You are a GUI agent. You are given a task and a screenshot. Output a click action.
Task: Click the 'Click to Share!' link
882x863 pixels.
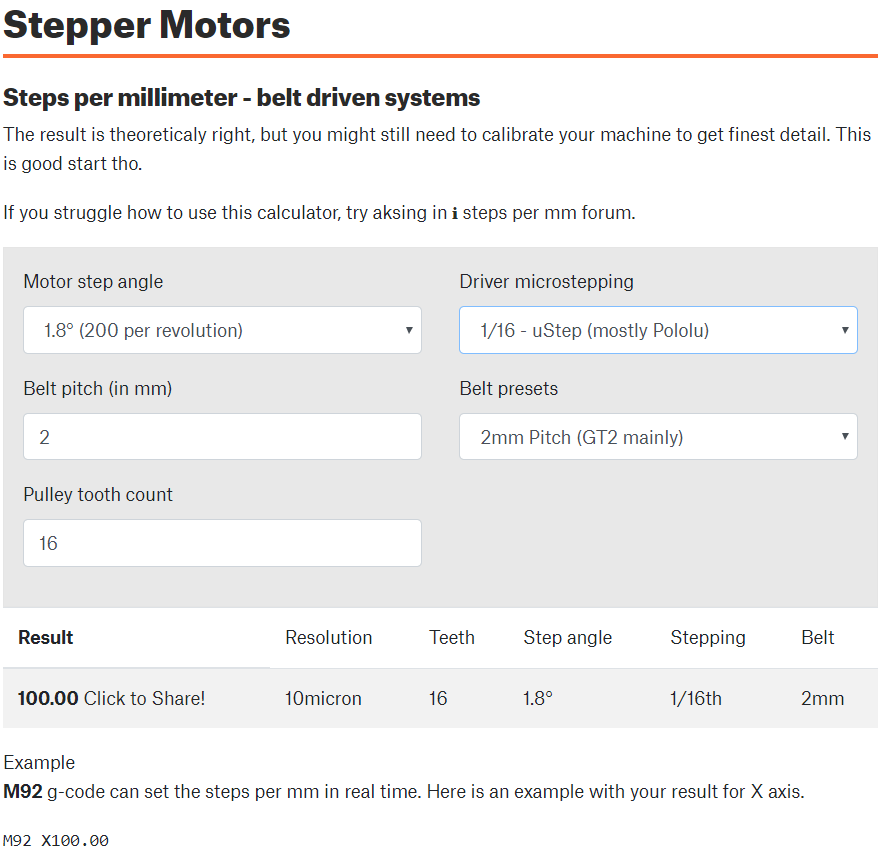click(x=144, y=699)
